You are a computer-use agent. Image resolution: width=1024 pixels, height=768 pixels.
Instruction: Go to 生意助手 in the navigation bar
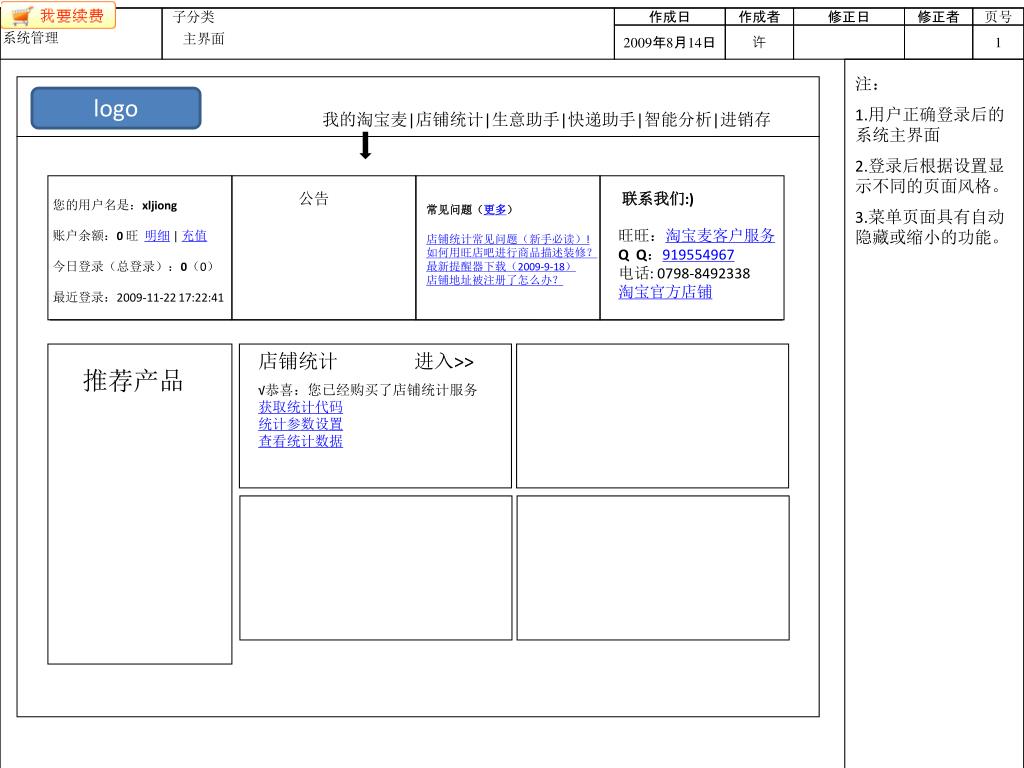(526, 120)
